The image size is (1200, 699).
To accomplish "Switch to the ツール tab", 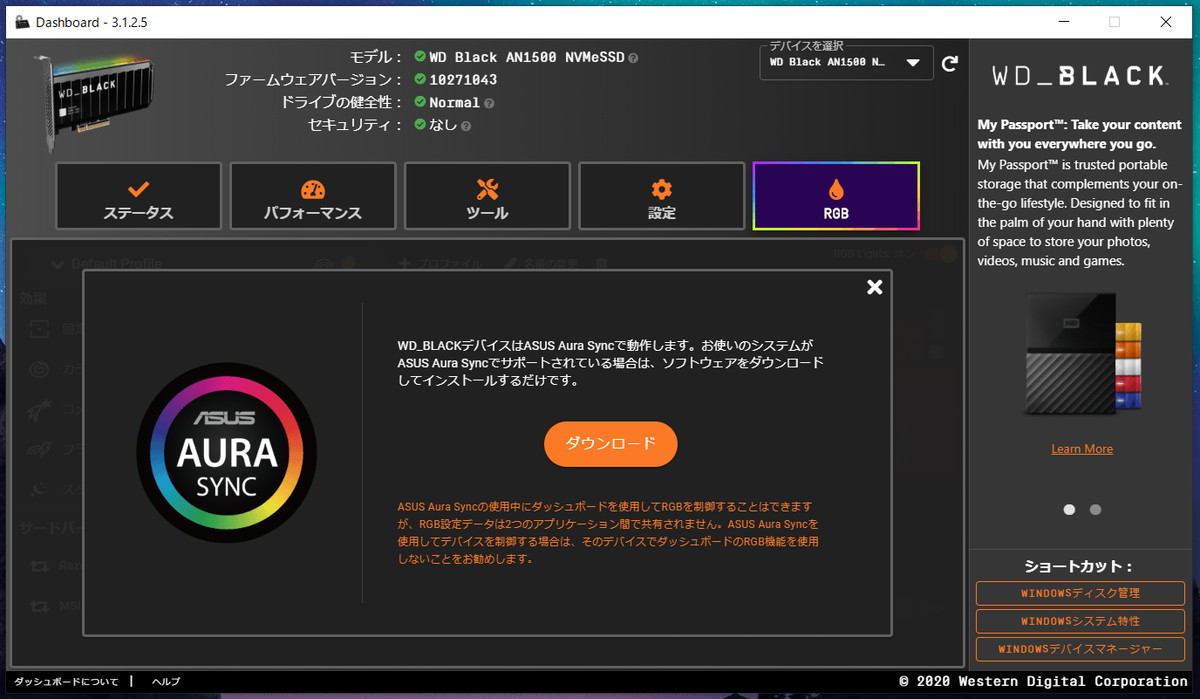I will pos(487,196).
